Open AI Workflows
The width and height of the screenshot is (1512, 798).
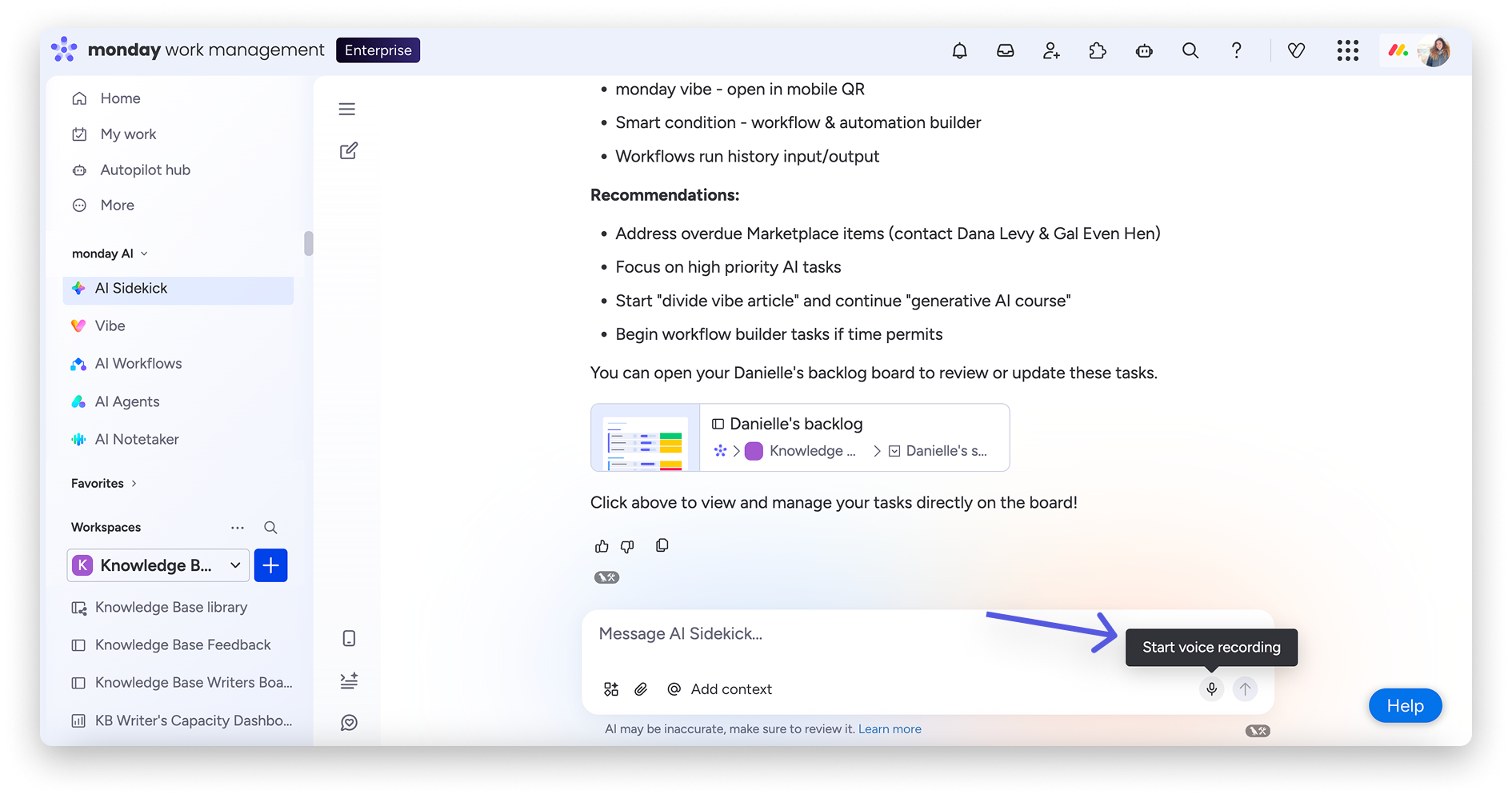coord(138,364)
